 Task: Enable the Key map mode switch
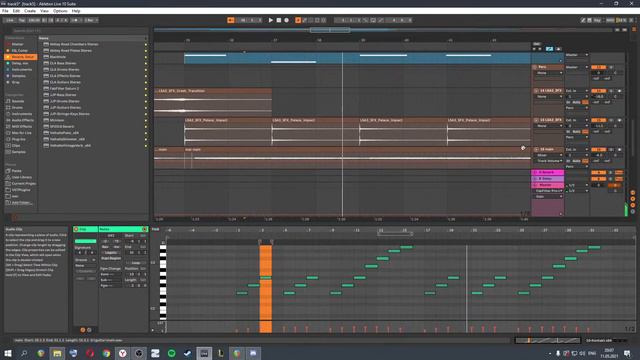(597, 20)
